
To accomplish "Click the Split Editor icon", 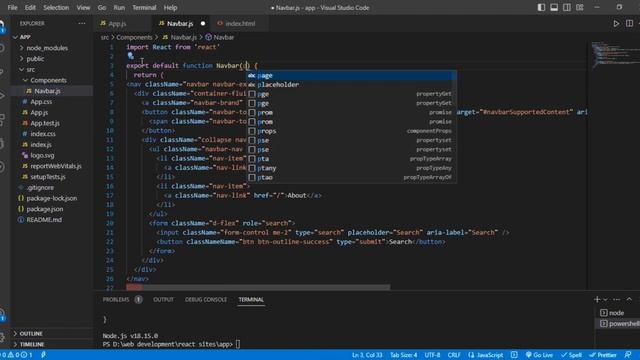I will (x=629, y=24).
